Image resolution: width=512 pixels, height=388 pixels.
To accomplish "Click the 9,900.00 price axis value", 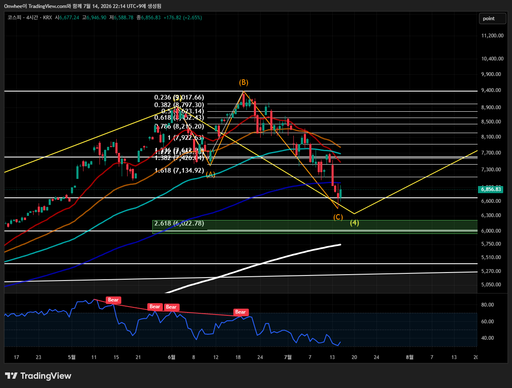I will click(491, 74).
